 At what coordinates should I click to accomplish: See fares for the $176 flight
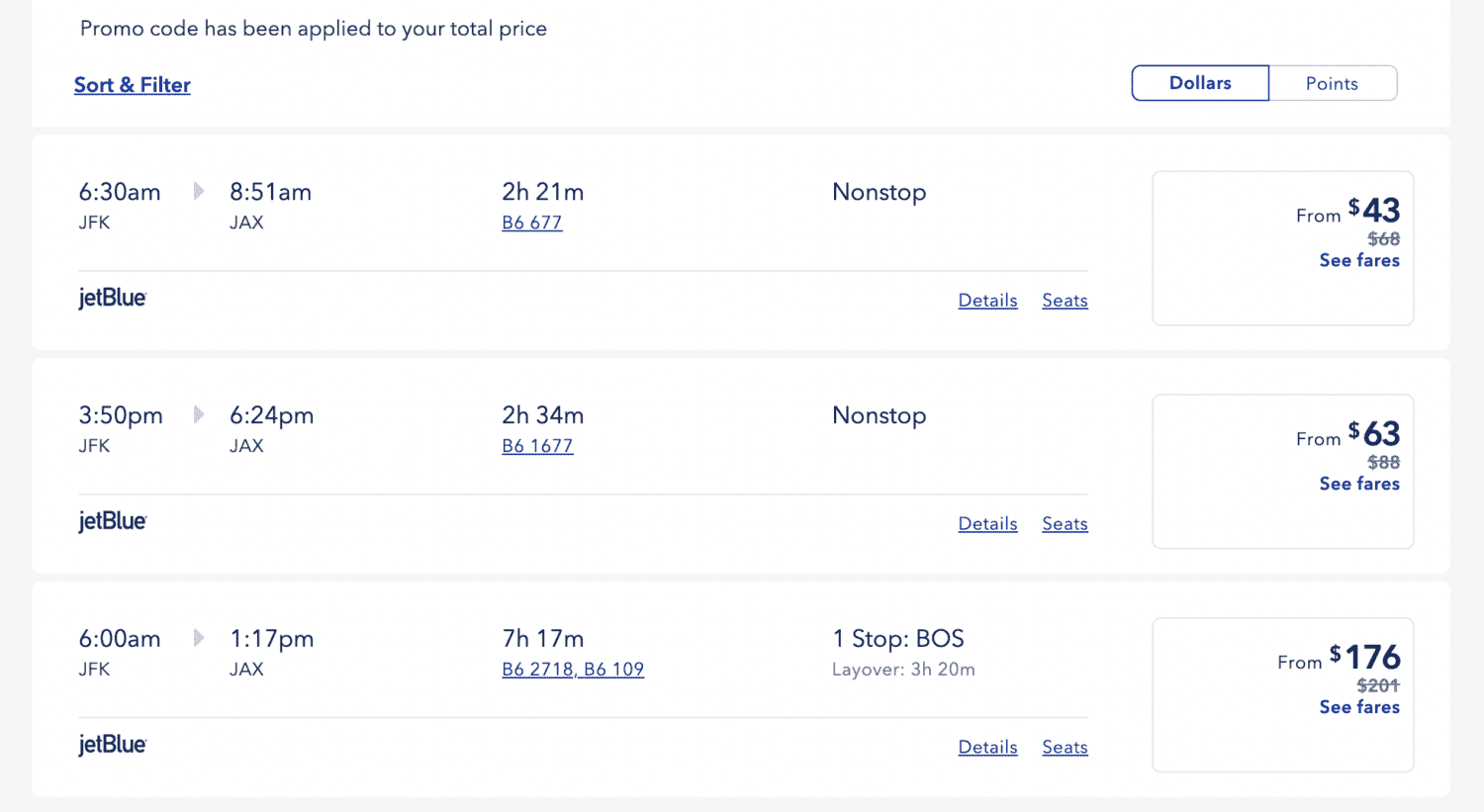(1358, 707)
